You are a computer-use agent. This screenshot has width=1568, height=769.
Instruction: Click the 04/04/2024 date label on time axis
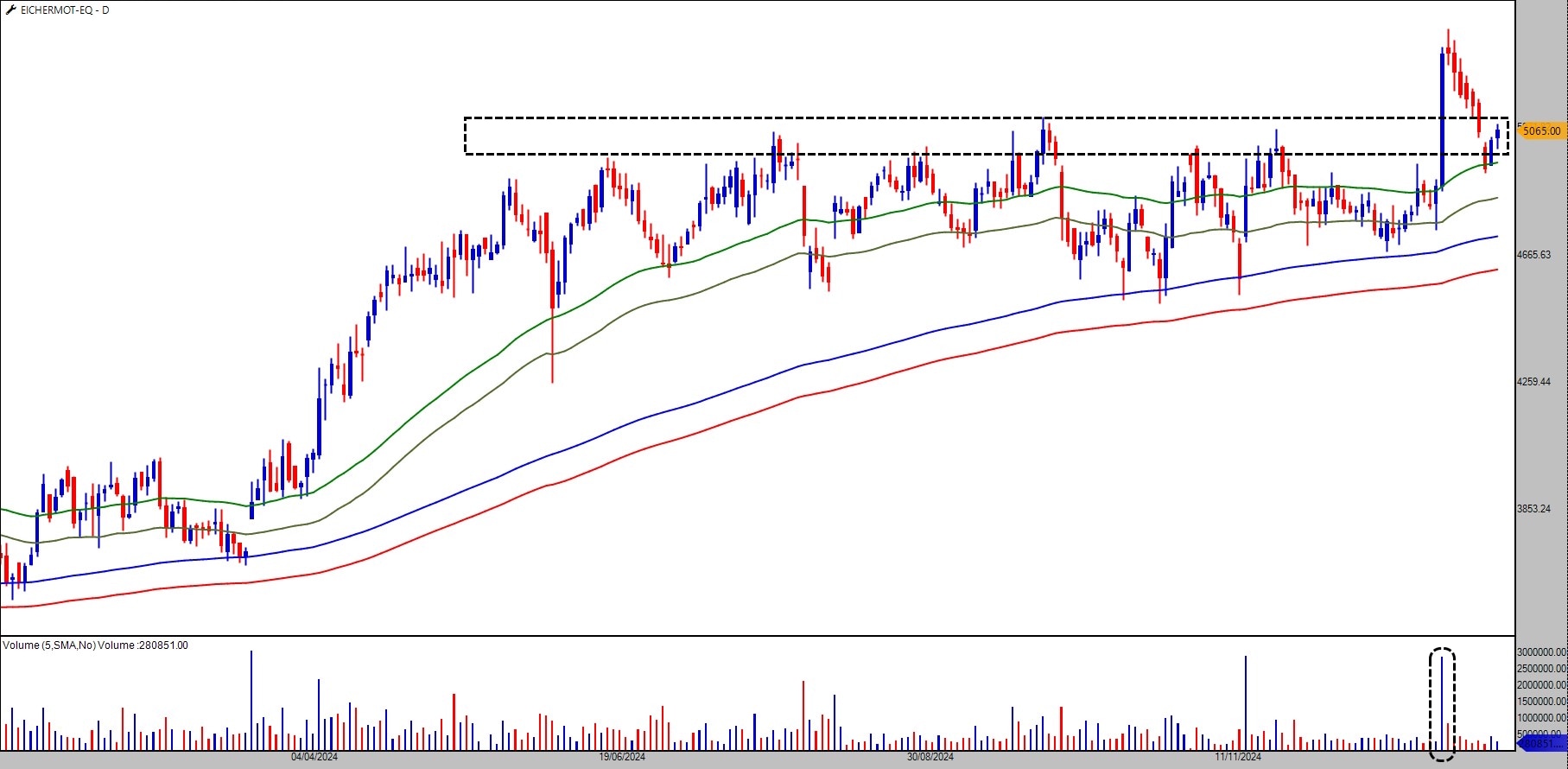click(314, 757)
